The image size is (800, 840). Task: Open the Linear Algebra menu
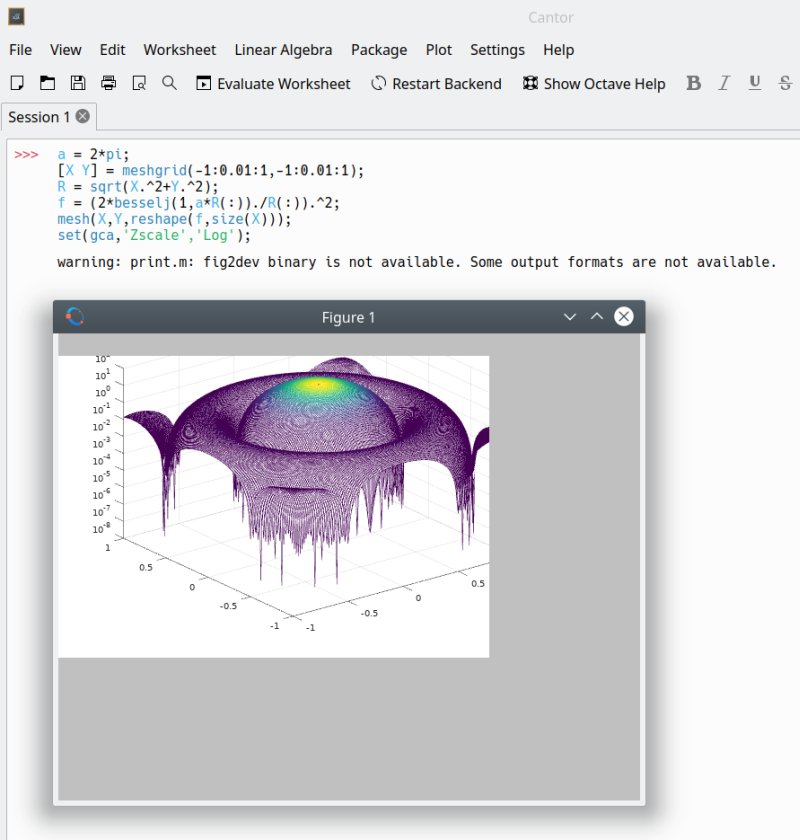[x=283, y=50]
